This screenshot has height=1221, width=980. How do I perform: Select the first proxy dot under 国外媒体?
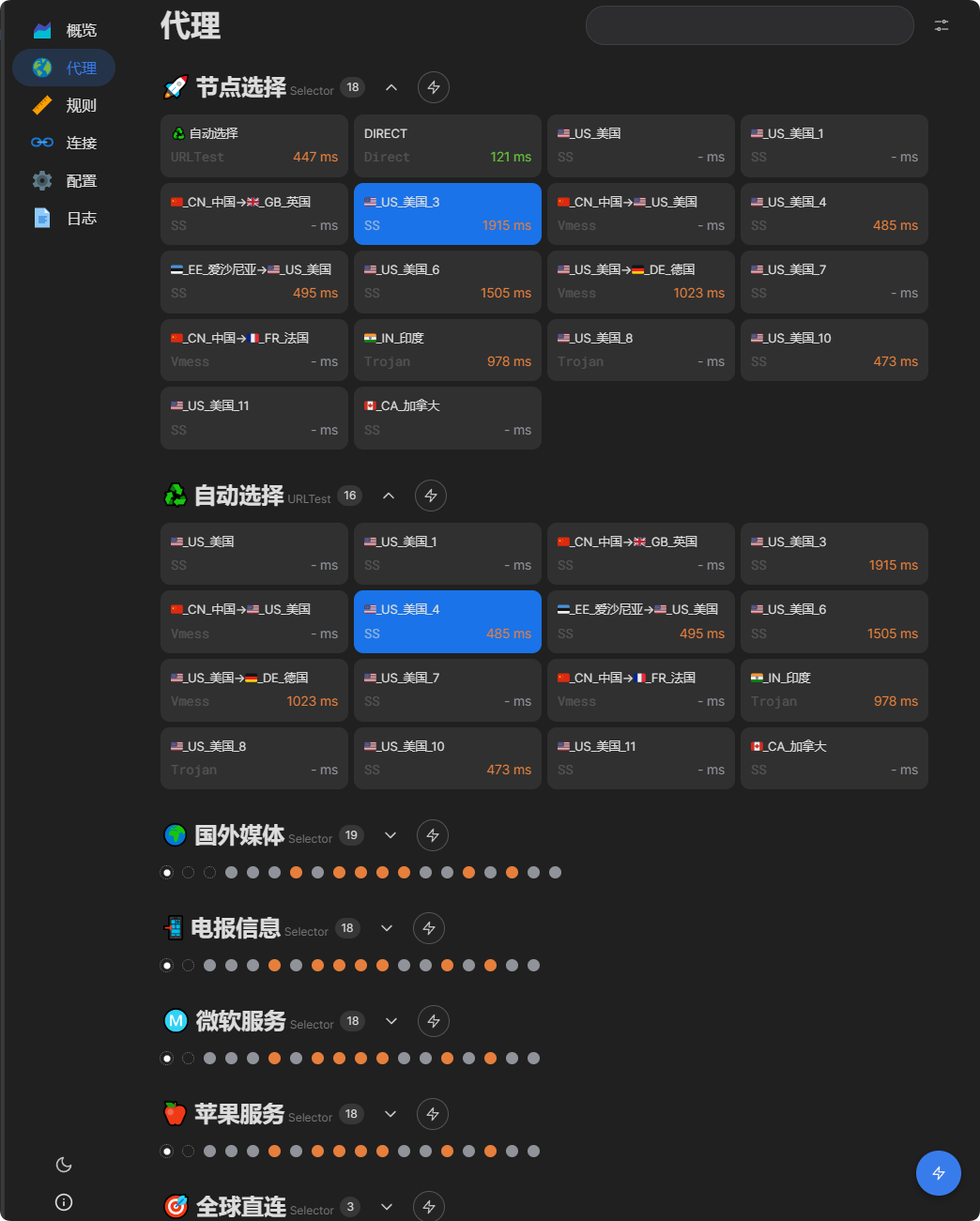tap(167, 873)
